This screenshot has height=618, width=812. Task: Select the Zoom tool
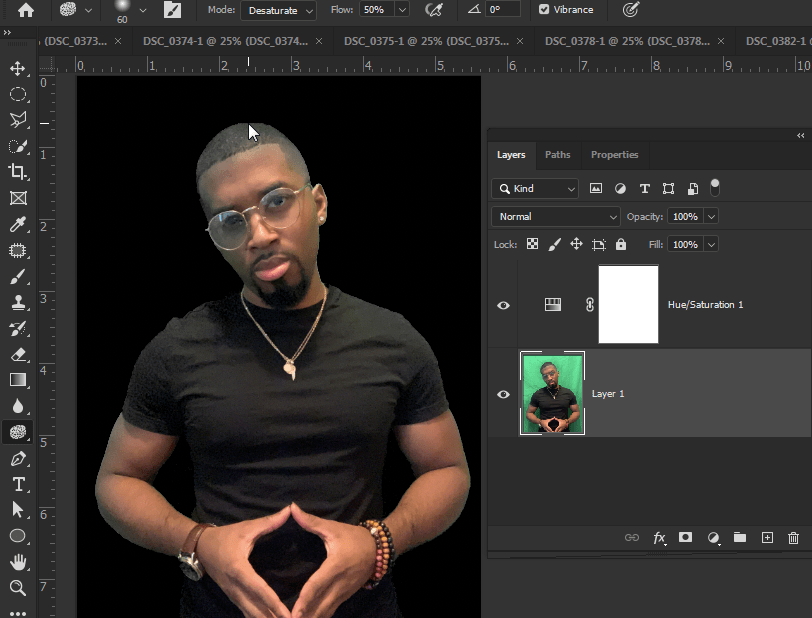point(18,588)
